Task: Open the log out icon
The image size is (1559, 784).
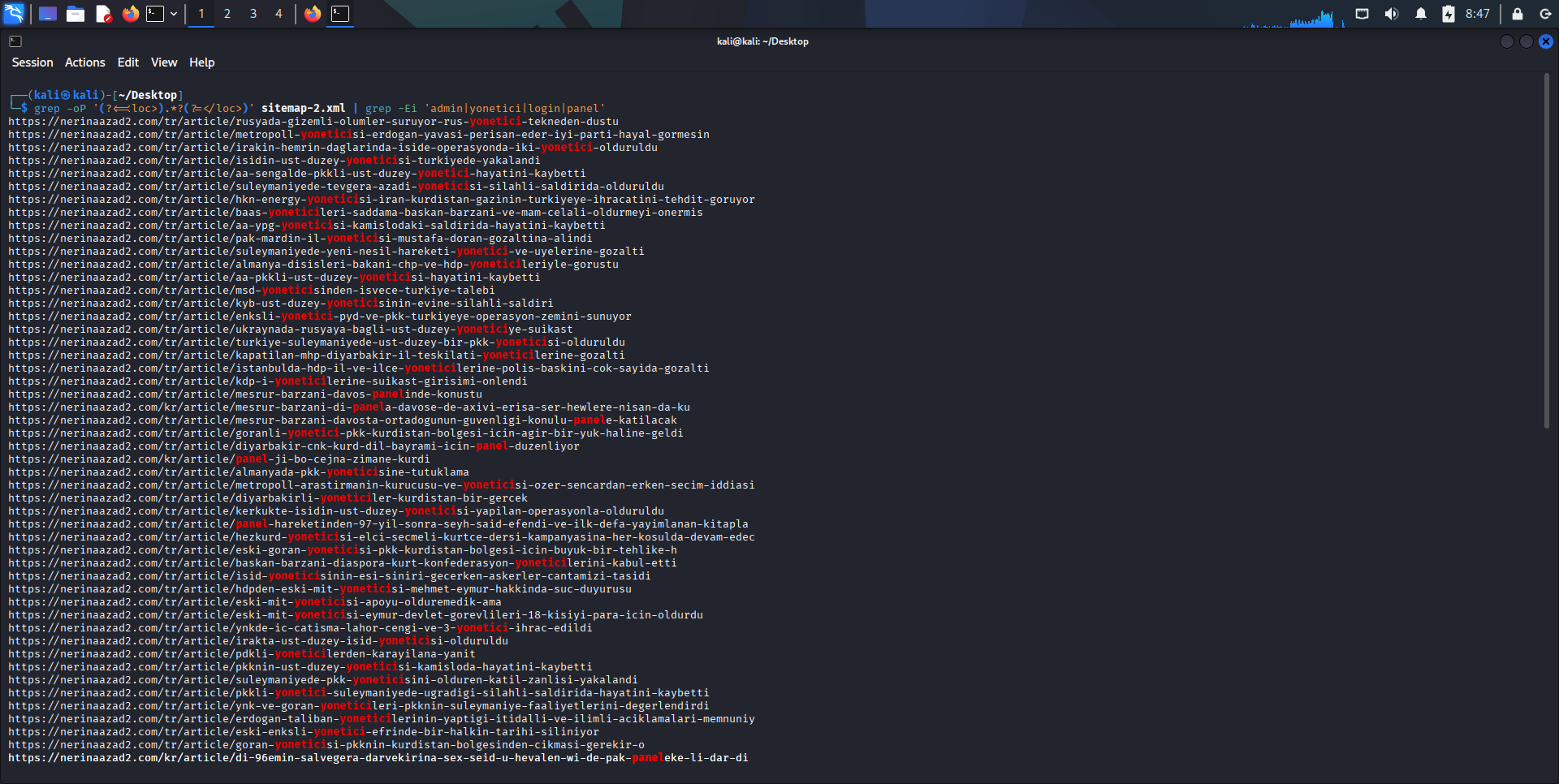Action: [x=1545, y=14]
